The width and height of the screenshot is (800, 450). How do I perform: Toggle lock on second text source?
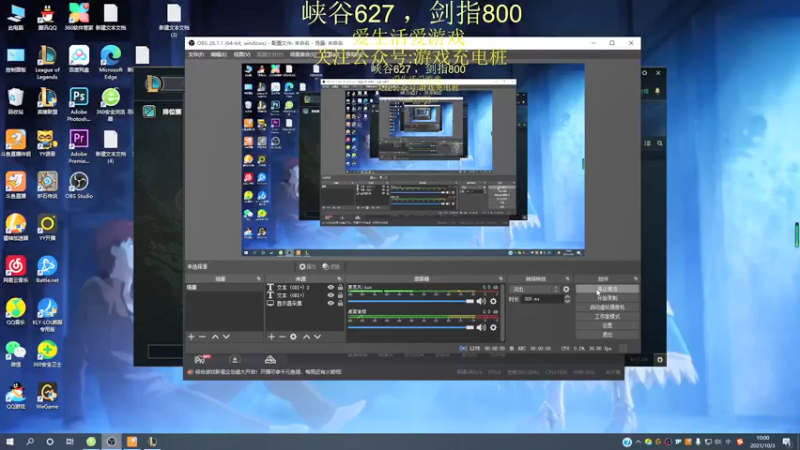pyautogui.click(x=340, y=295)
